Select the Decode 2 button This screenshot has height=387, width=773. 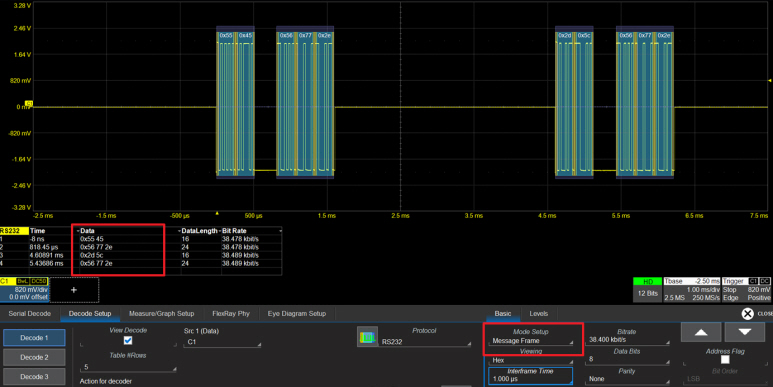pos(34,357)
